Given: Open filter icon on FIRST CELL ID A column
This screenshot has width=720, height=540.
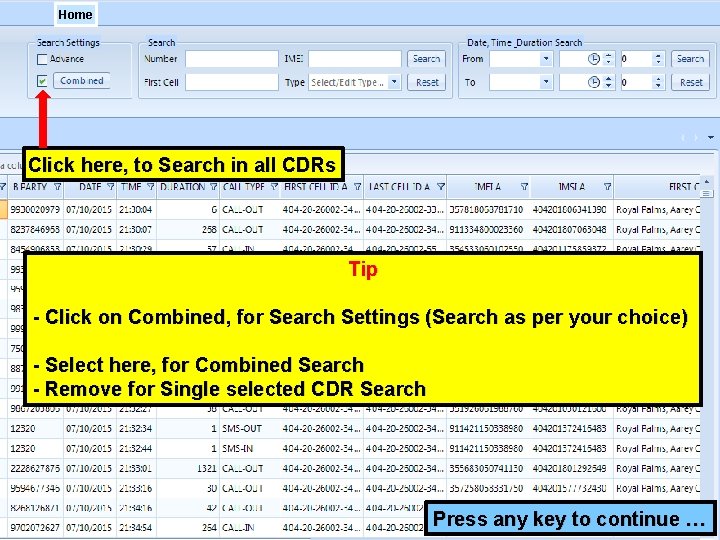Looking at the screenshot, I should tap(357, 187).
